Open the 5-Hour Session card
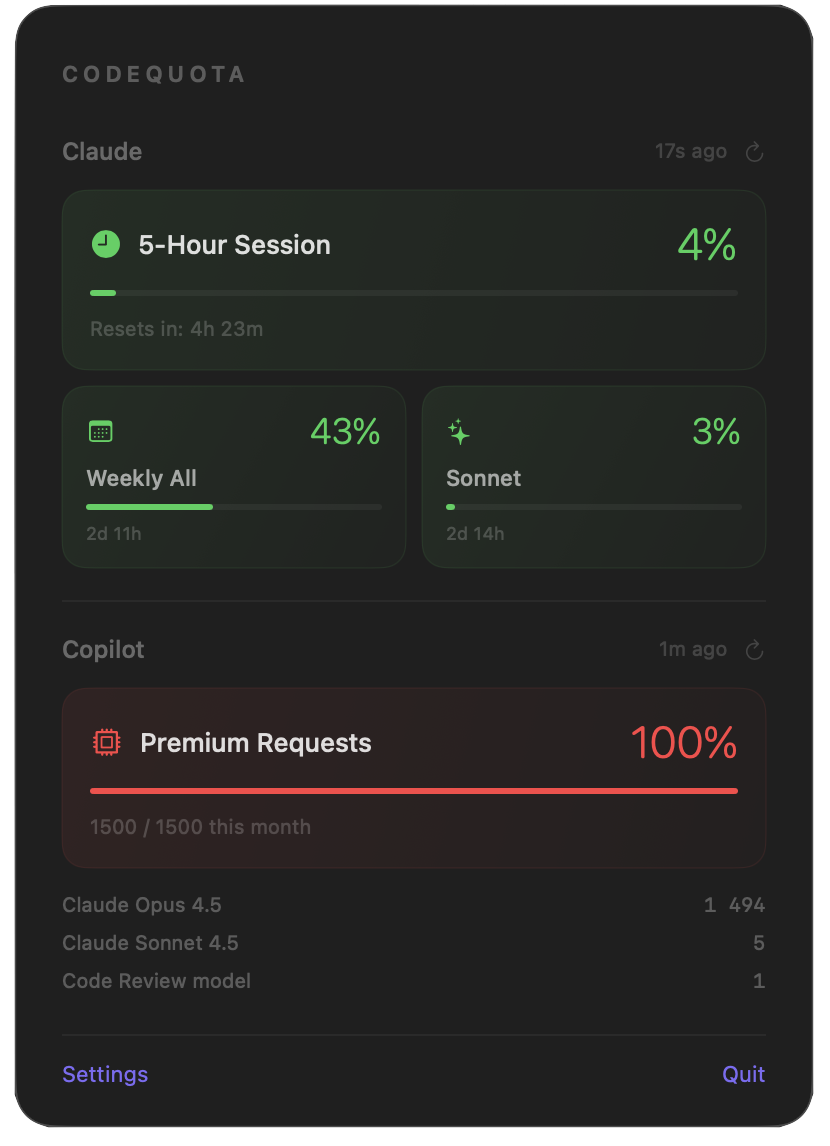This screenshot has height=1146, width=830. (x=413, y=280)
